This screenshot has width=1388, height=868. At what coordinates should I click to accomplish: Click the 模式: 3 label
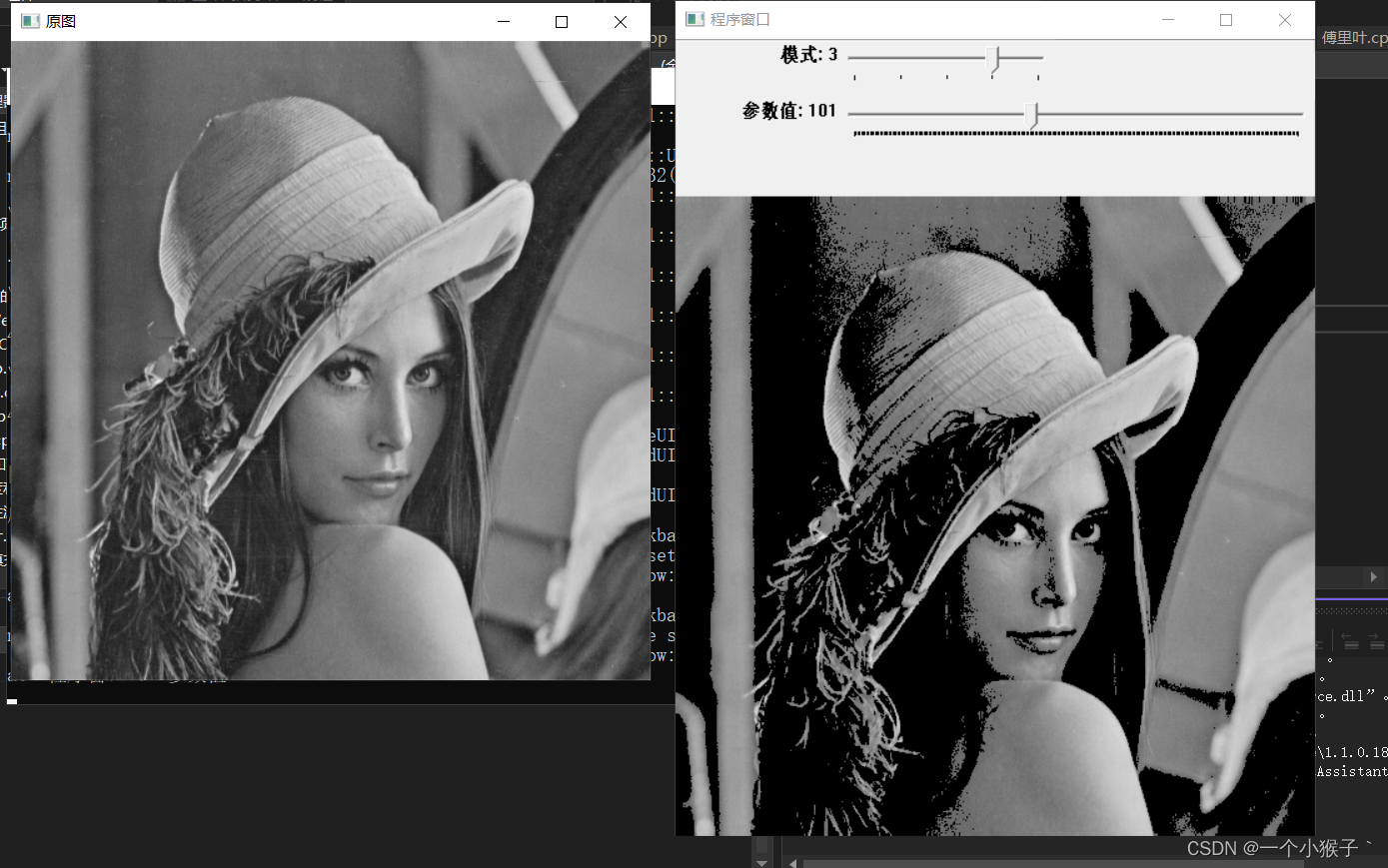pyautogui.click(x=808, y=55)
